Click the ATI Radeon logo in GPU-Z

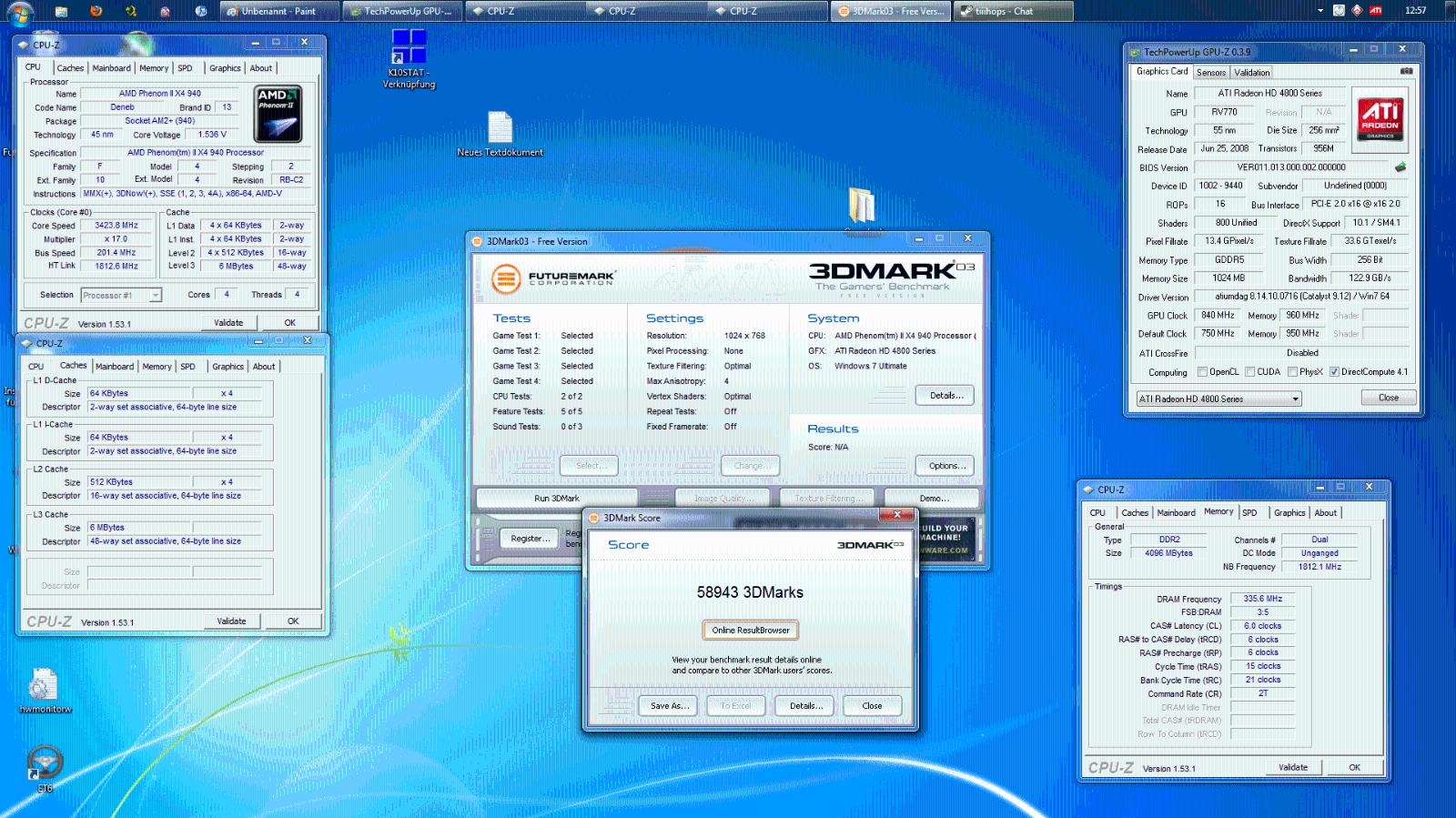click(x=1380, y=118)
